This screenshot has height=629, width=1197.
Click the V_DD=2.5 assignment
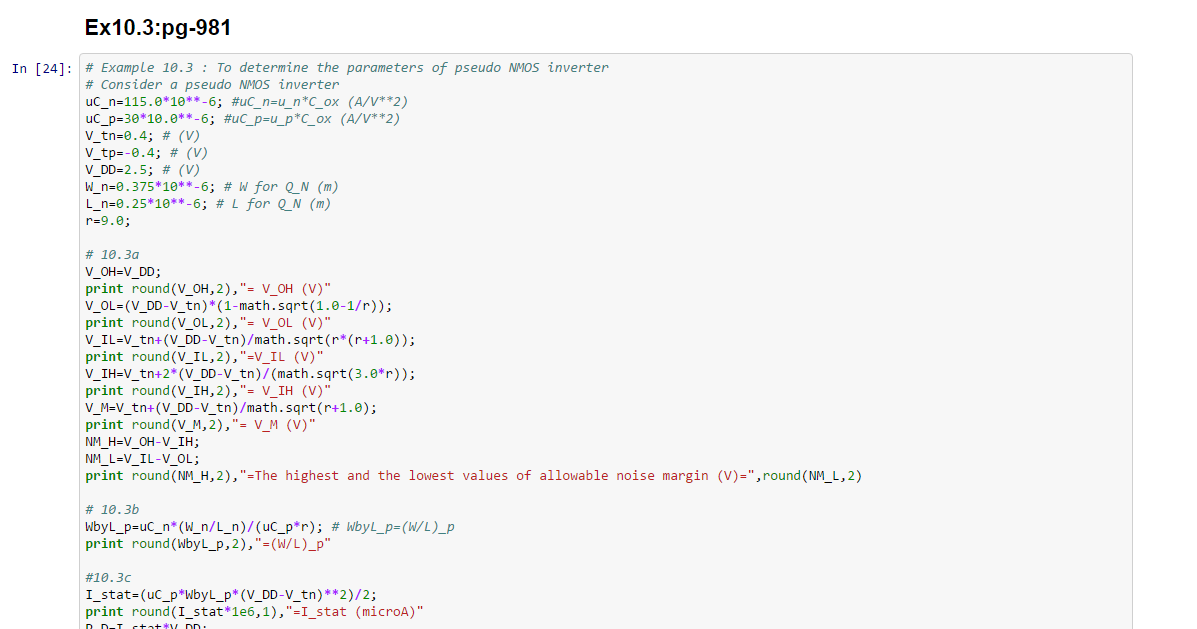pos(143,170)
